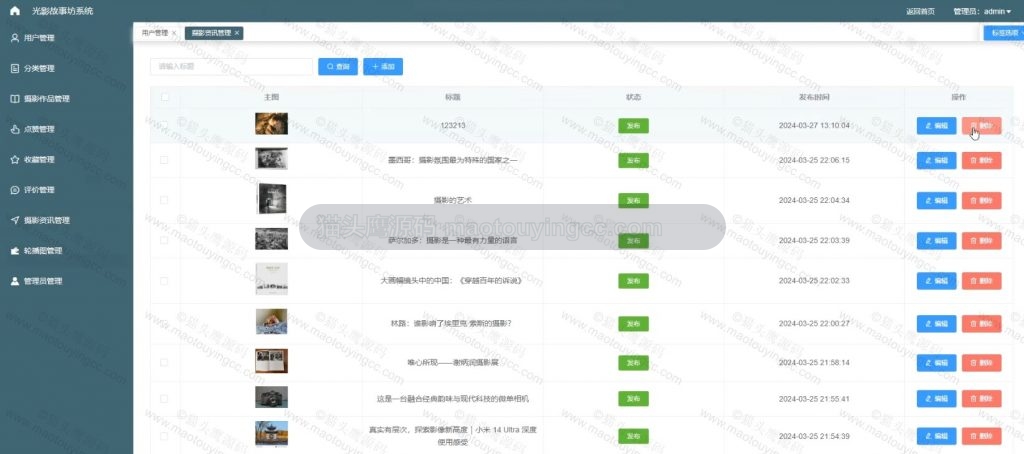Click the 添加 add button
The width and height of the screenshot is (1024, 454).
pyautogui.click(x=383, y=67)
